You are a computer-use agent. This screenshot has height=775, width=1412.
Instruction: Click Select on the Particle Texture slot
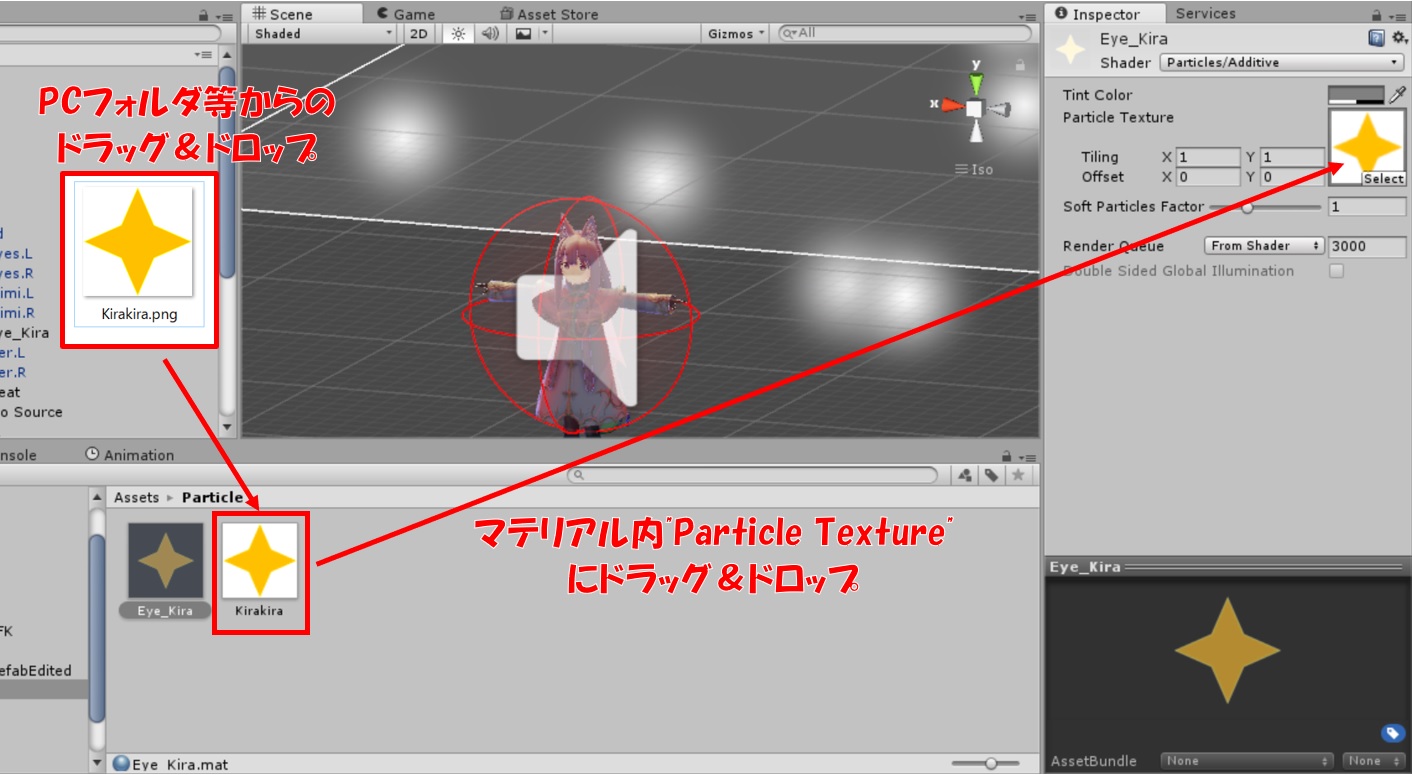click(1383, 179)
